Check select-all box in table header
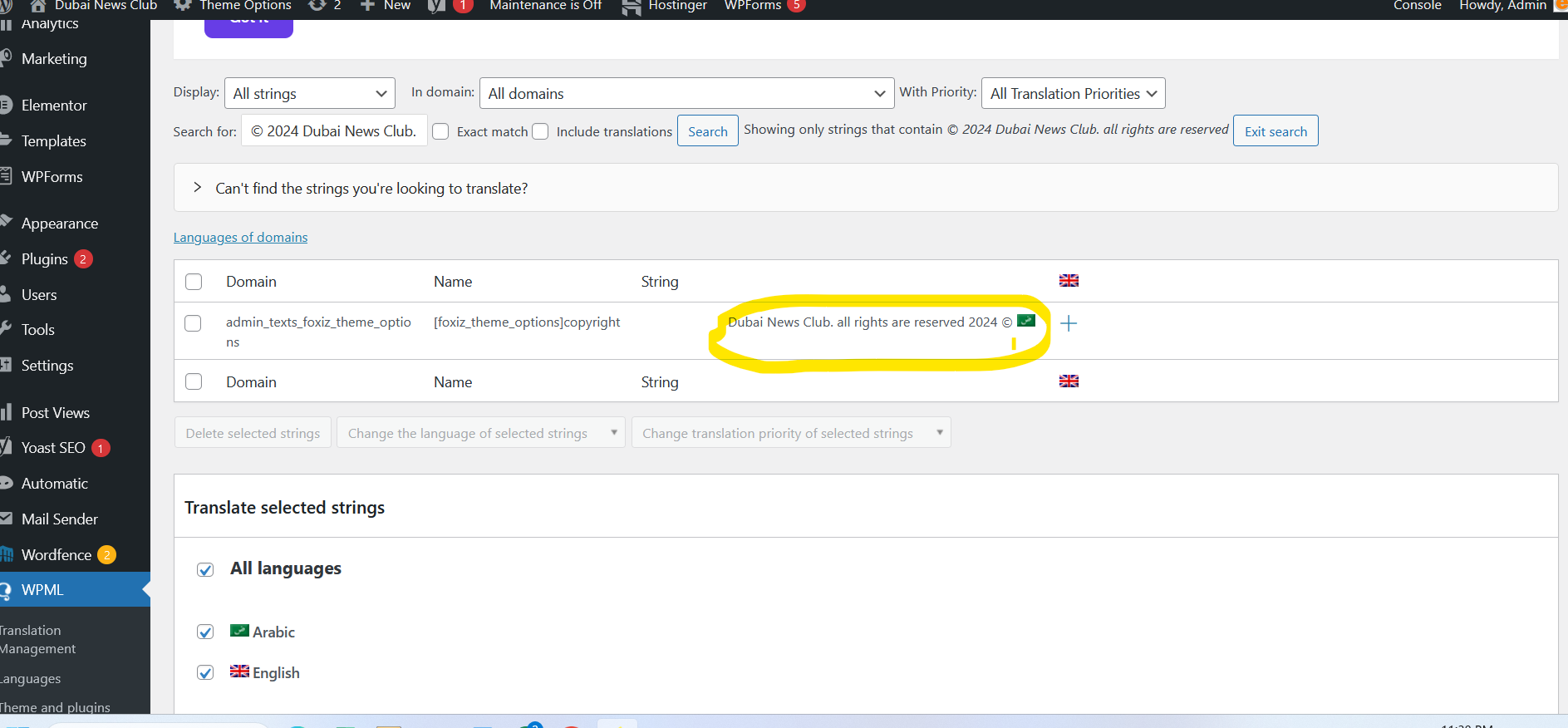This screenshot has height=728, width=1568. [194, 282]
